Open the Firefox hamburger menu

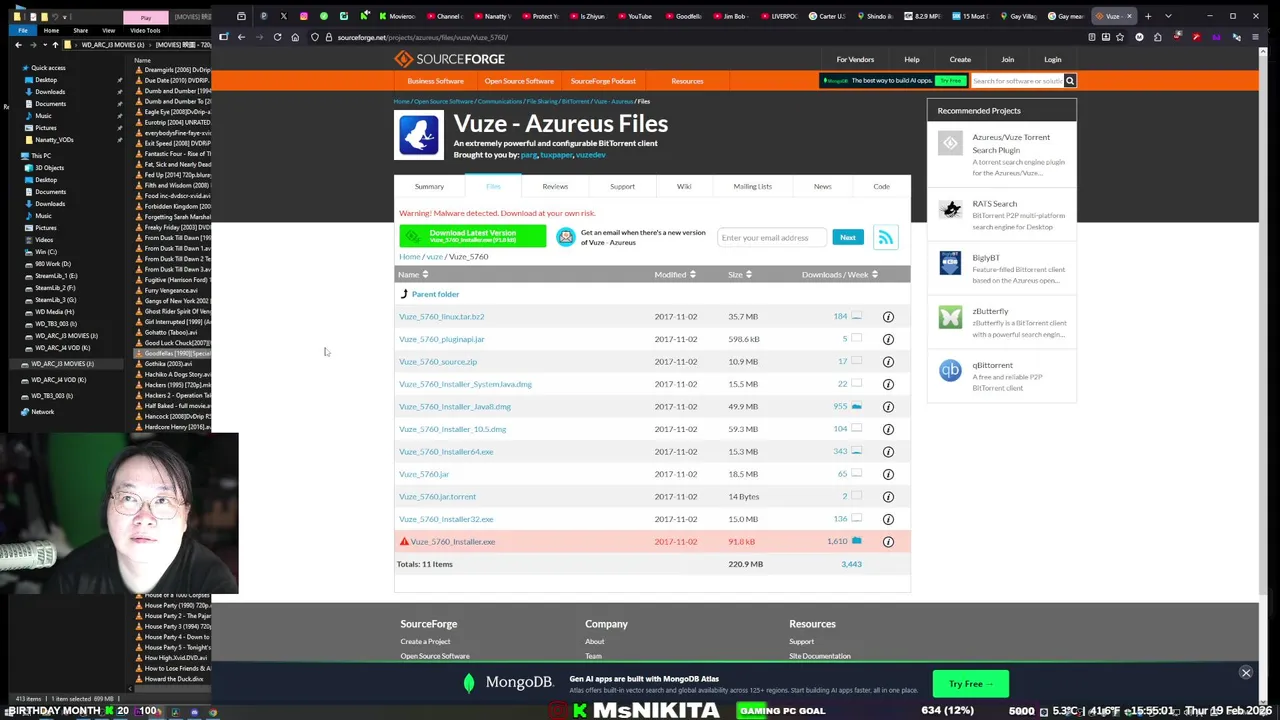coord(1255,37)
